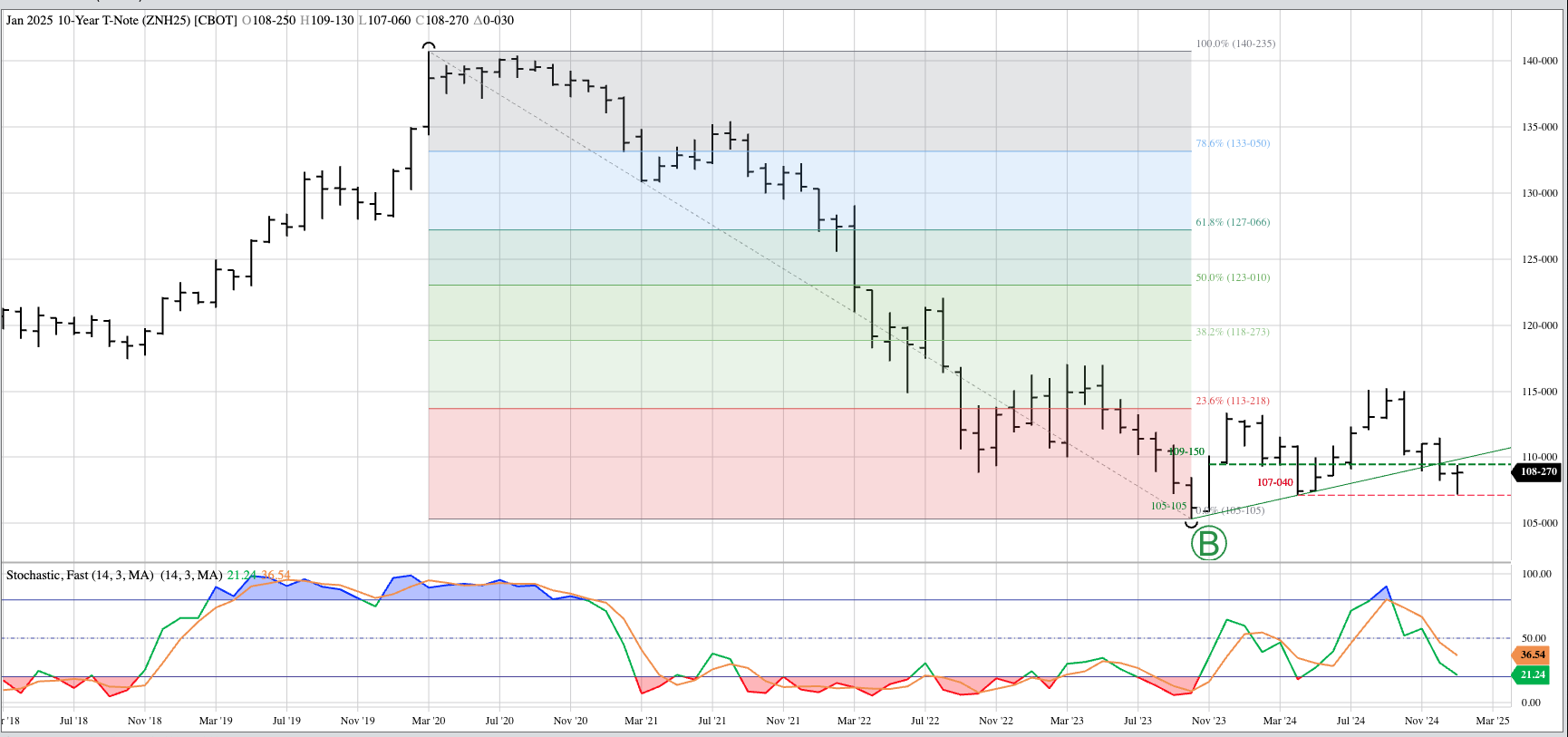
Task: Click the Stochastic, Fast (14, 3, MA) indicator title
Action: pos(80,575)
